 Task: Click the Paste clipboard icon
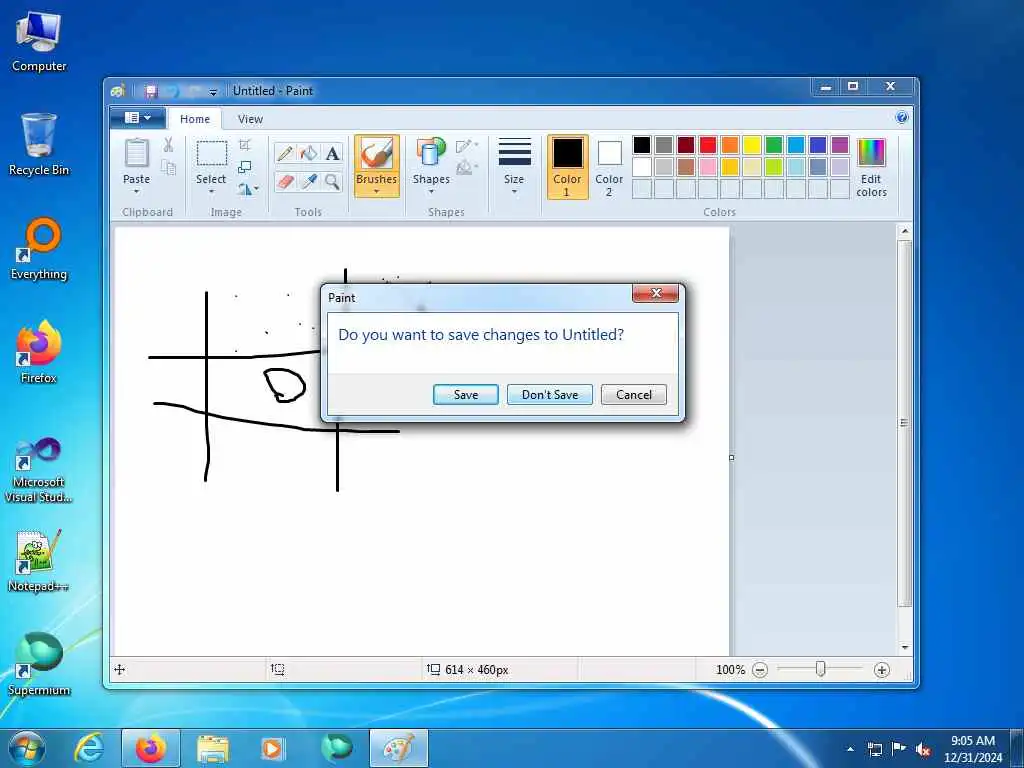(x=136, y=154)
